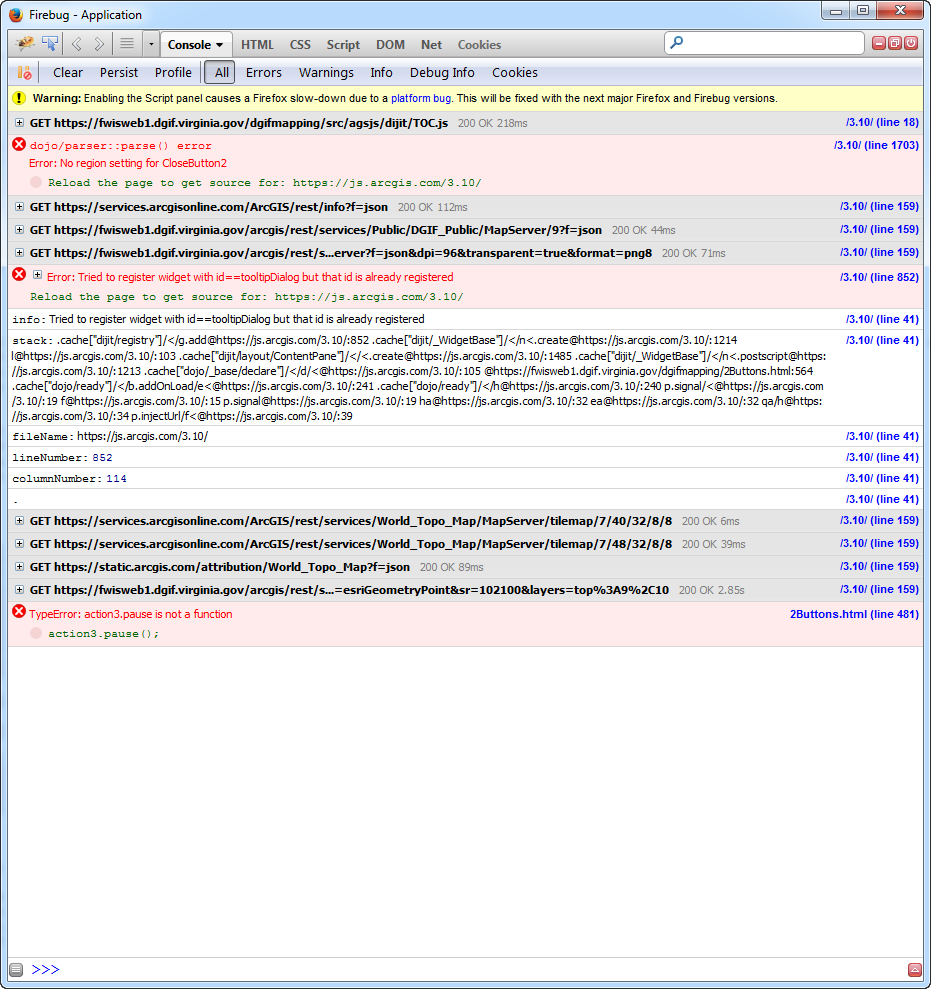Toggle the Persist option
The height and width of the screenshot is (989, 931).
[119, 73]
